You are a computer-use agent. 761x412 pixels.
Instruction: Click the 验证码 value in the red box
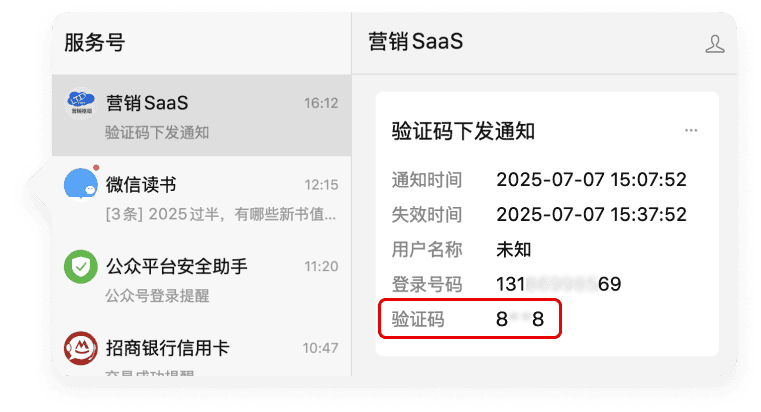tap(519, 320)
